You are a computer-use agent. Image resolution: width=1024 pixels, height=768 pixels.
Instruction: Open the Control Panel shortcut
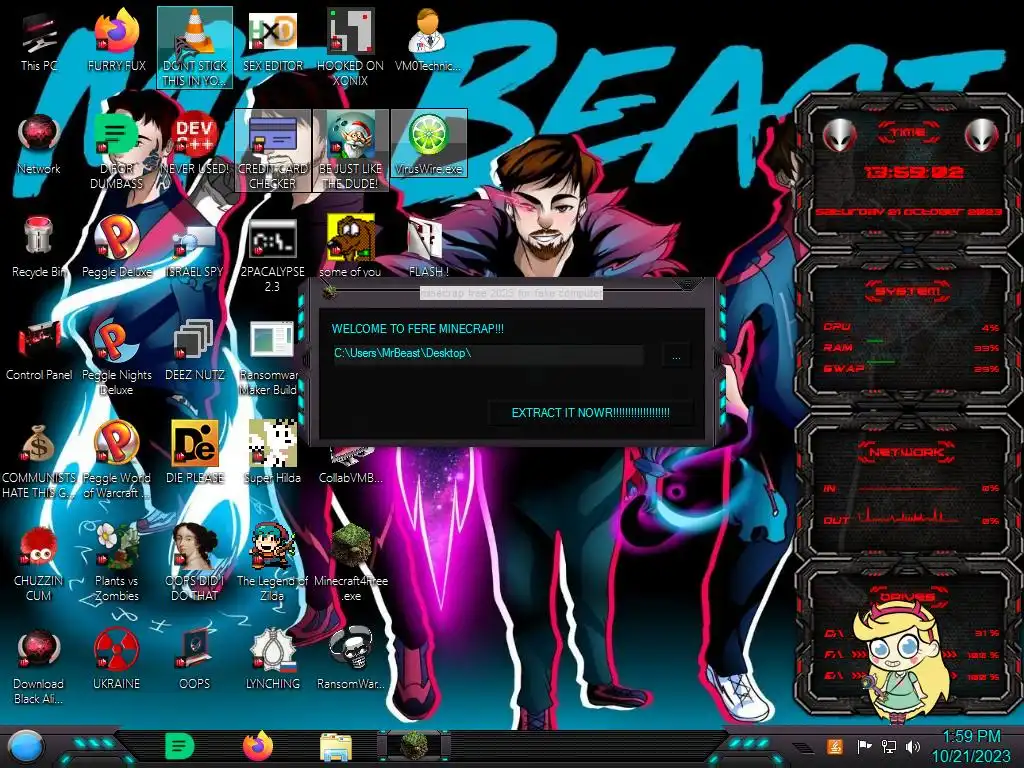pos(39,350)
